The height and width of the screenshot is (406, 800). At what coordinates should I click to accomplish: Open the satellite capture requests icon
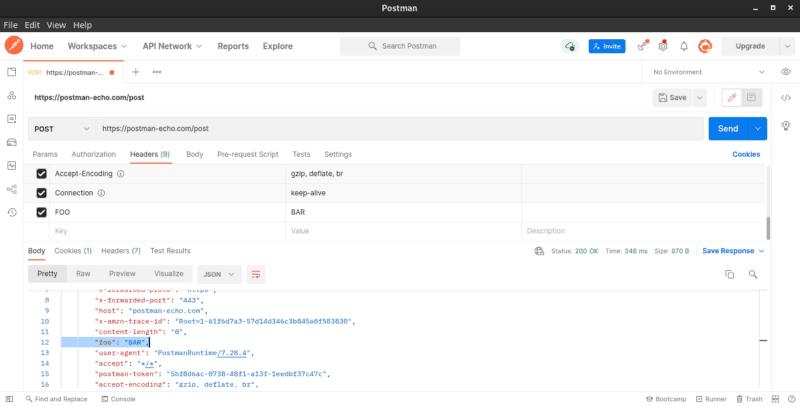(x=642, y=46)
